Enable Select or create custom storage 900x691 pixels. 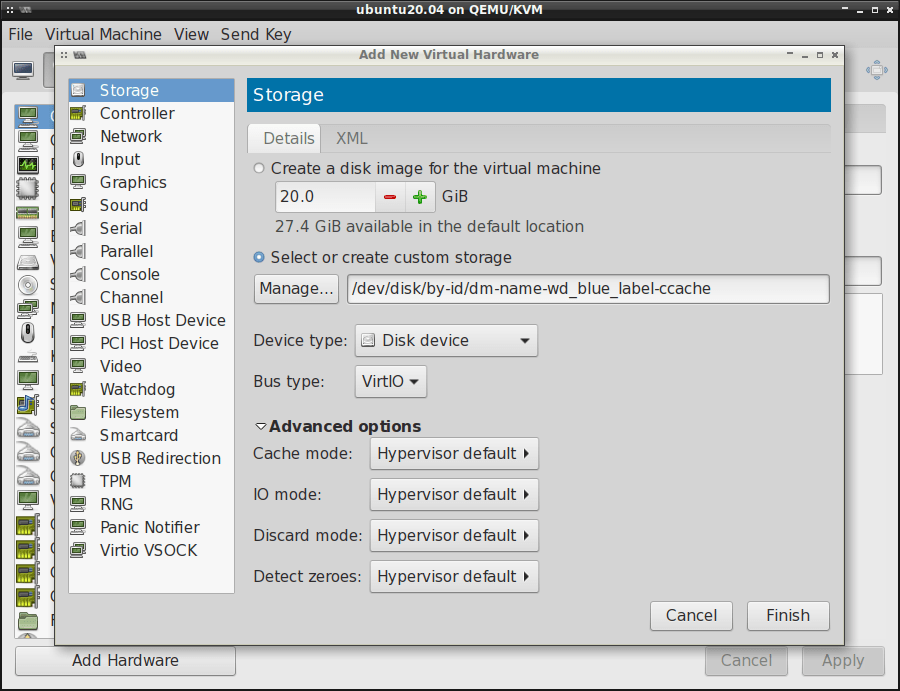(x=258, y=257)
